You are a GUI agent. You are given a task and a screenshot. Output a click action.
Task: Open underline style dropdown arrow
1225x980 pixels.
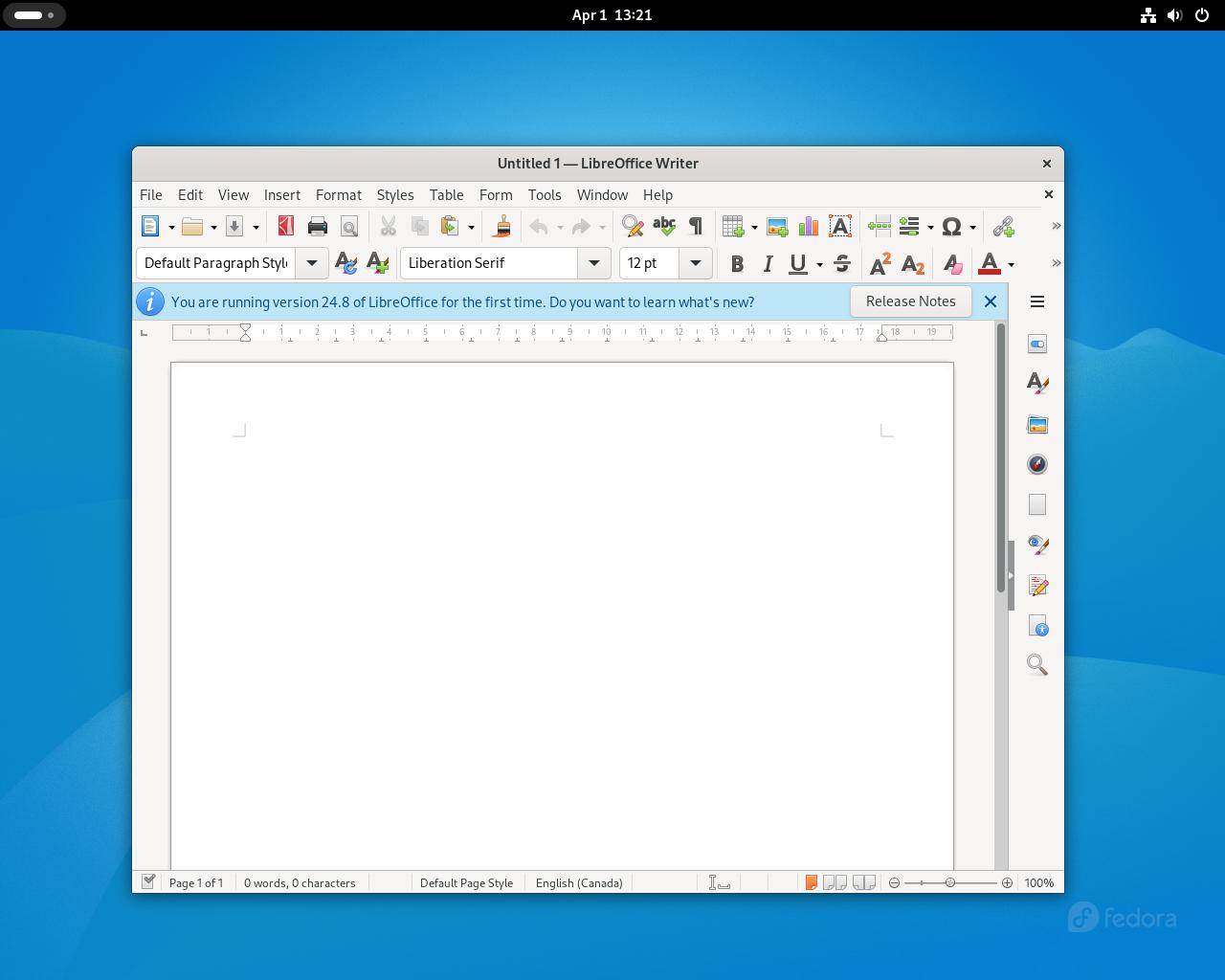(x=819, y=264)
